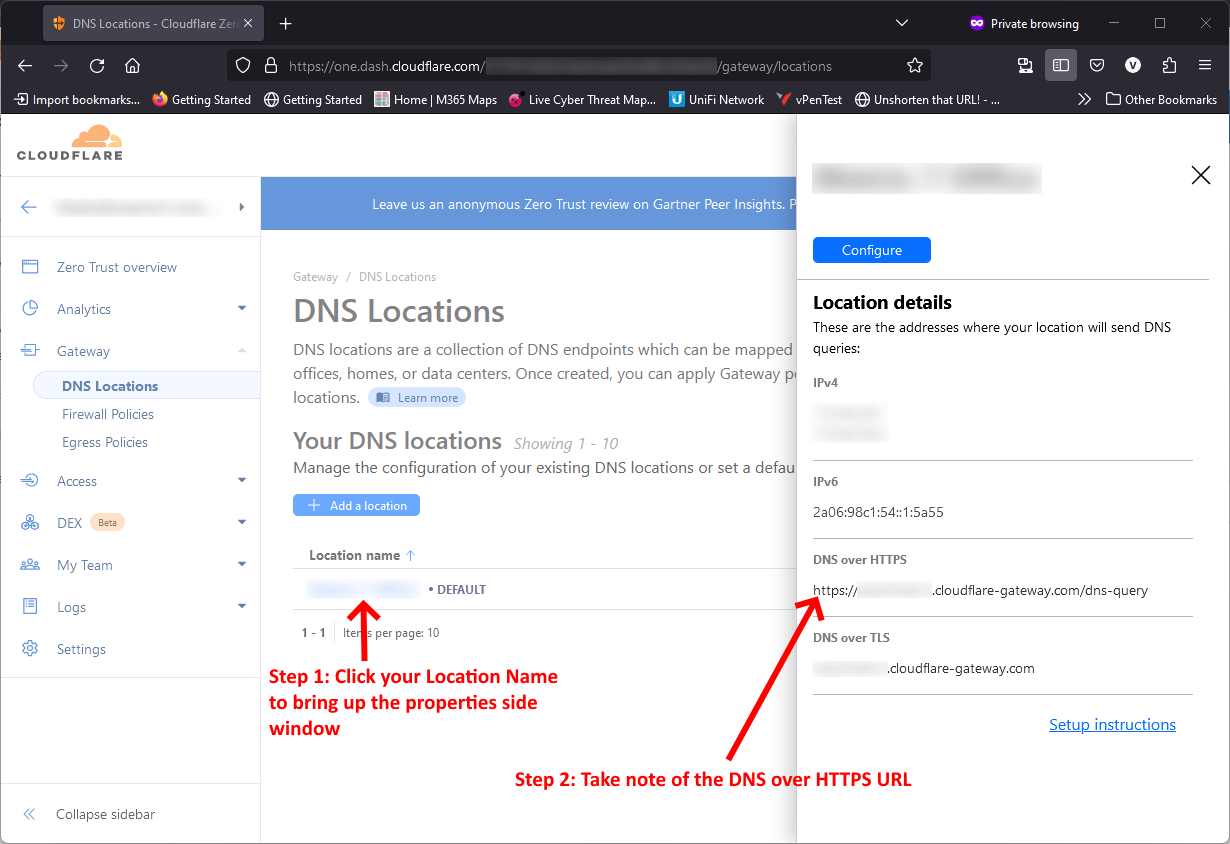
Task: Open DEX from the sidebar
Action: point(30,522)
